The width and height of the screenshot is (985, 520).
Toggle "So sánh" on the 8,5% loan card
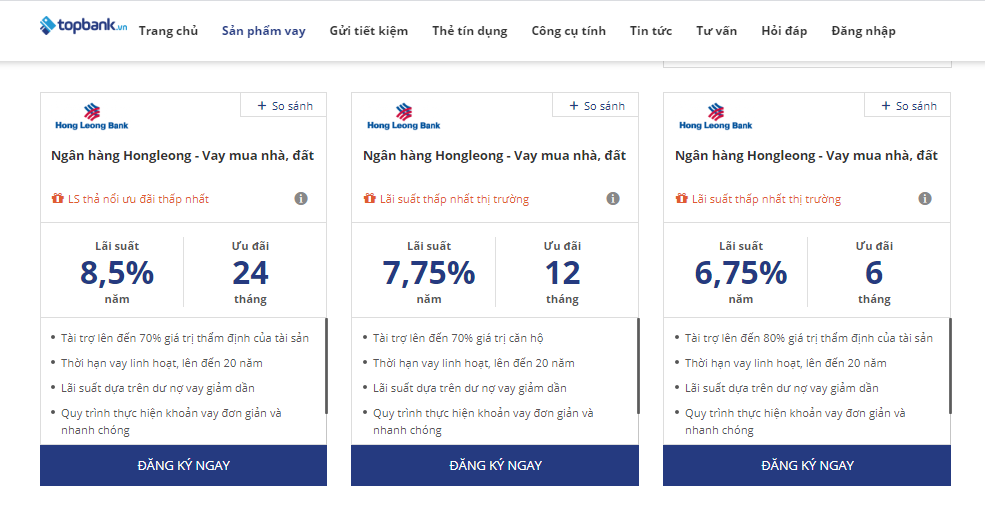click(285, 106)
